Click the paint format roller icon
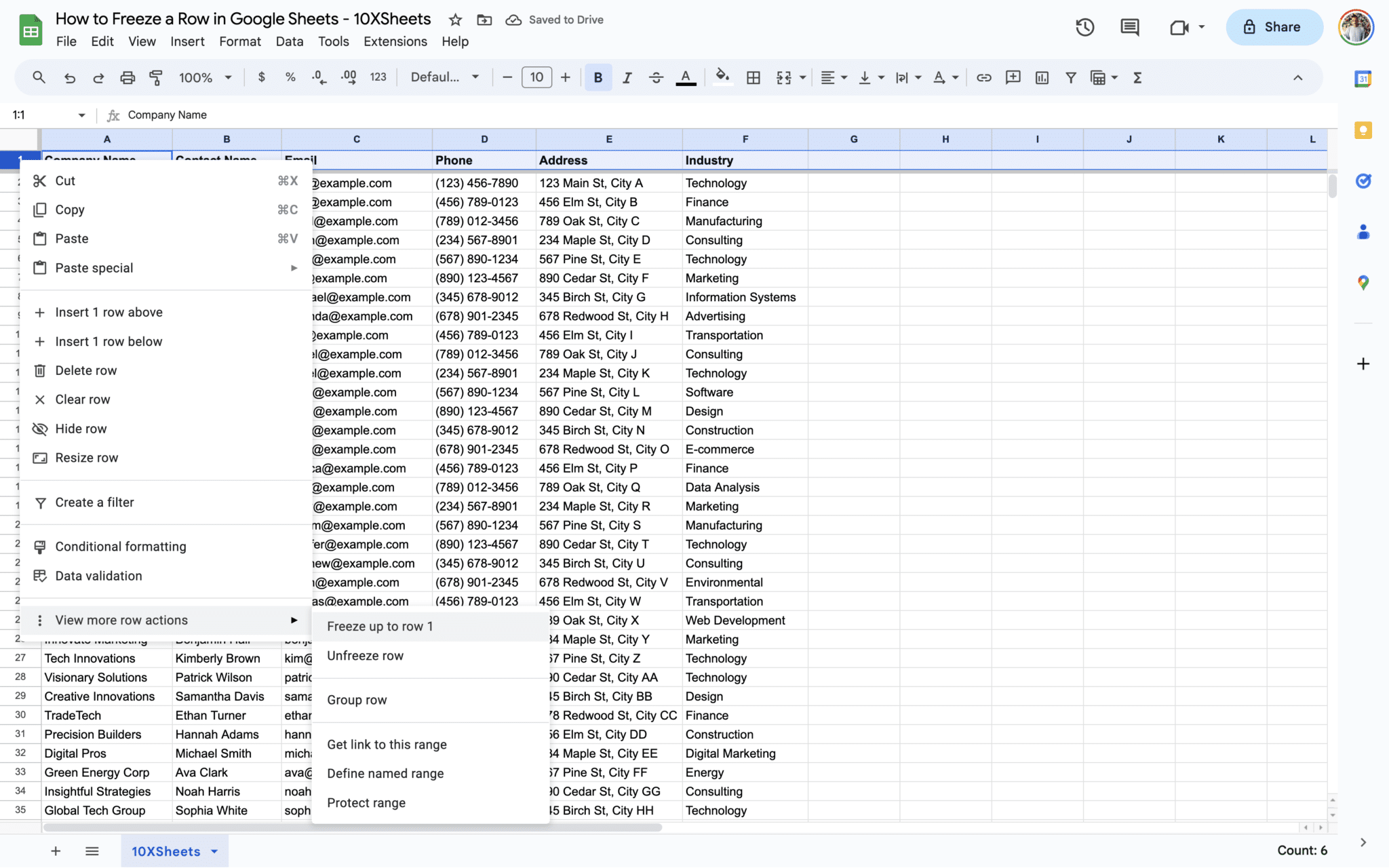 (x=156, y=77)
